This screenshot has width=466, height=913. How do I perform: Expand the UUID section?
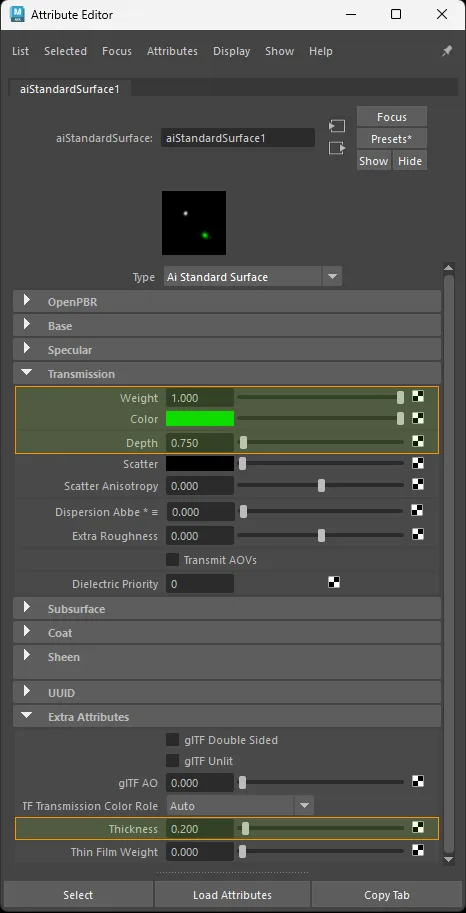coord(27,691)
